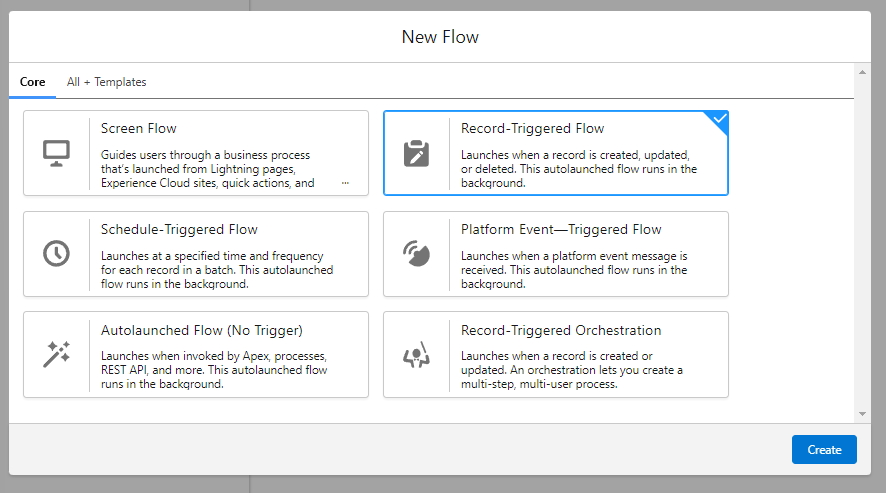Click the Record-Triggered Flow clipboard icon

416,153
